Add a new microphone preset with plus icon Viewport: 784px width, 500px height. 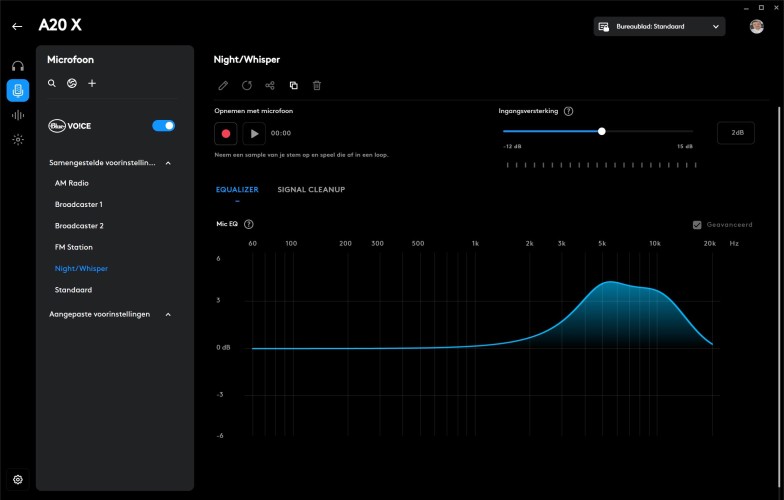coord(92,83)
